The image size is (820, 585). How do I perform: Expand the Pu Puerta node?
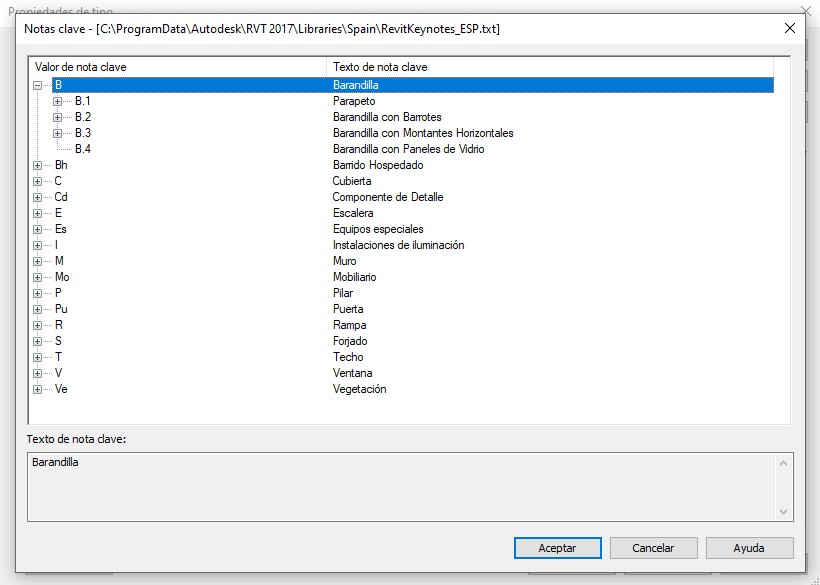click(x=38, y=310)
